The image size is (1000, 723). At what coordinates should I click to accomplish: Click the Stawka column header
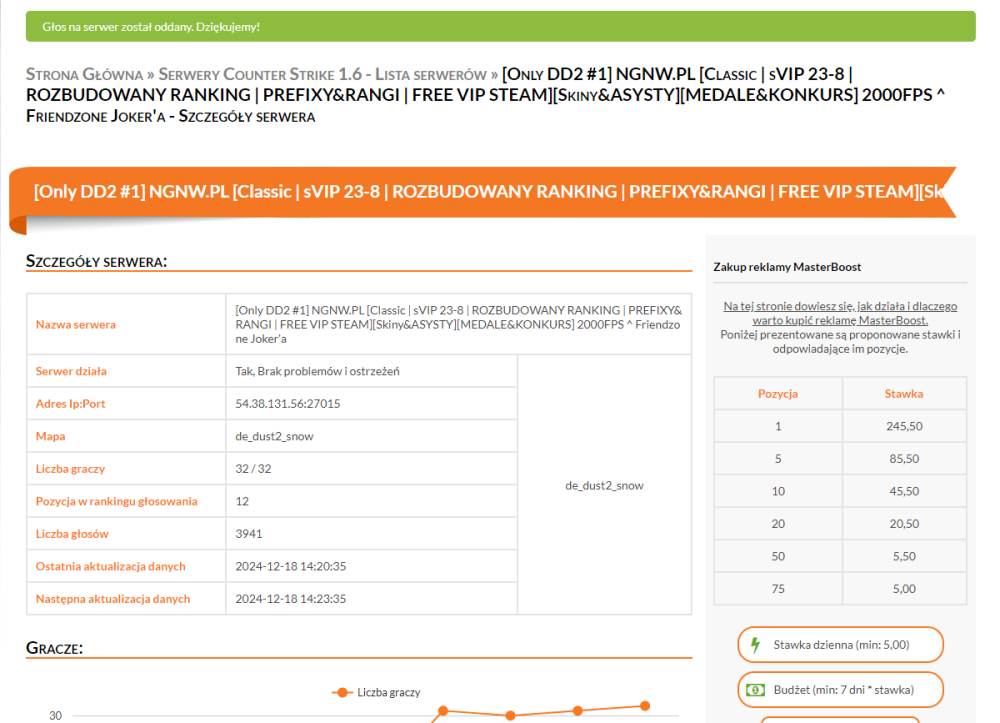[x=904, y=393]
